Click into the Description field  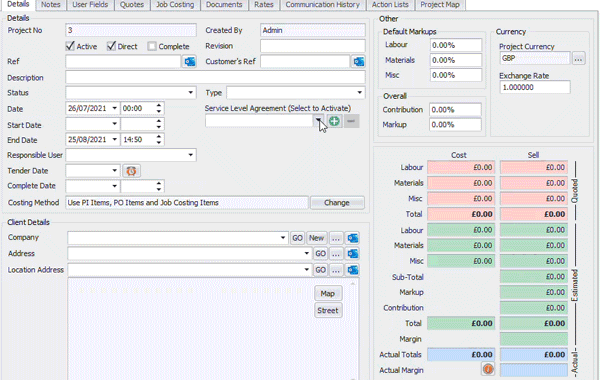215,77
